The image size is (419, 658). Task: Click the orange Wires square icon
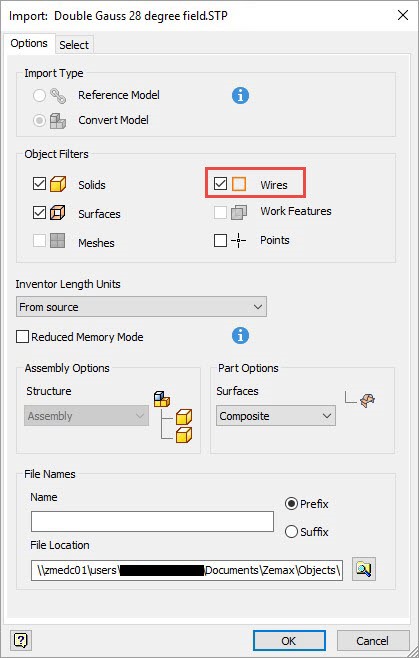click(239, 184)
